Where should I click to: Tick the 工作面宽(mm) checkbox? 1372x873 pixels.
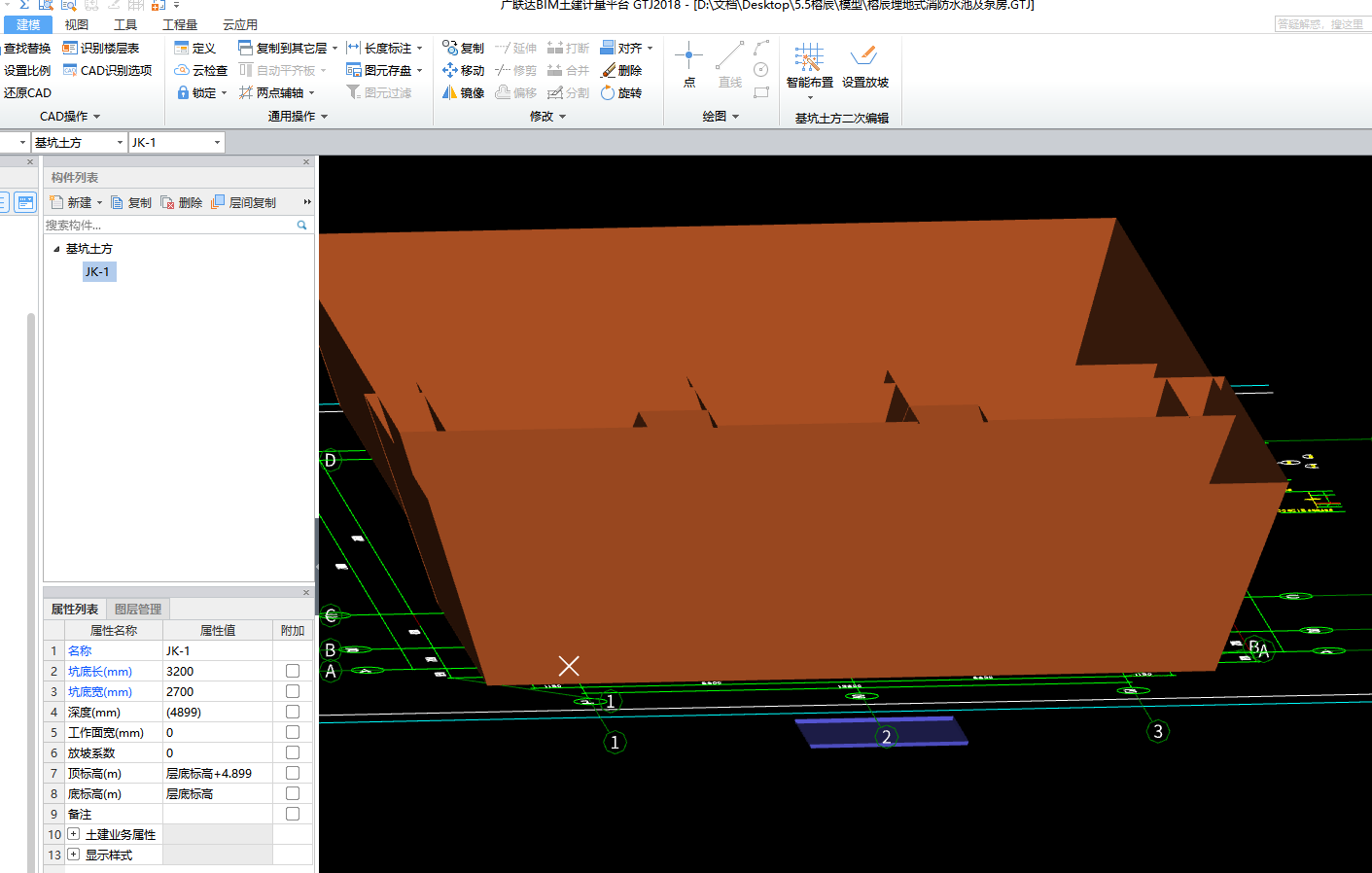[293, 732]
